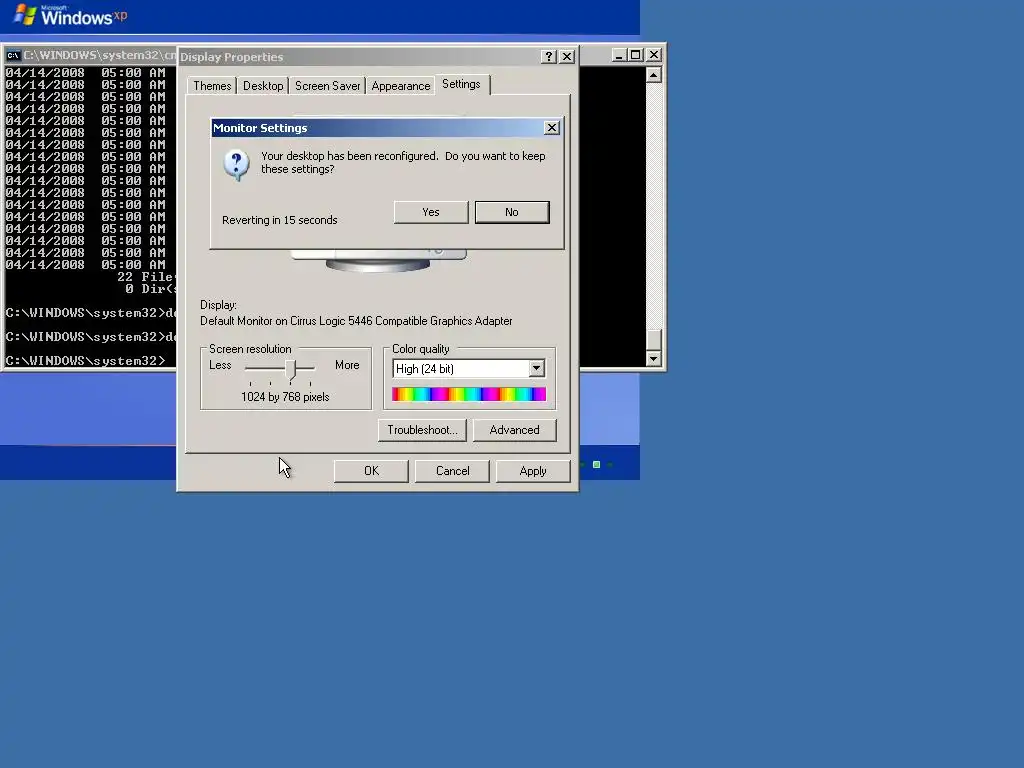Apply the display settings

click(533, 471)
